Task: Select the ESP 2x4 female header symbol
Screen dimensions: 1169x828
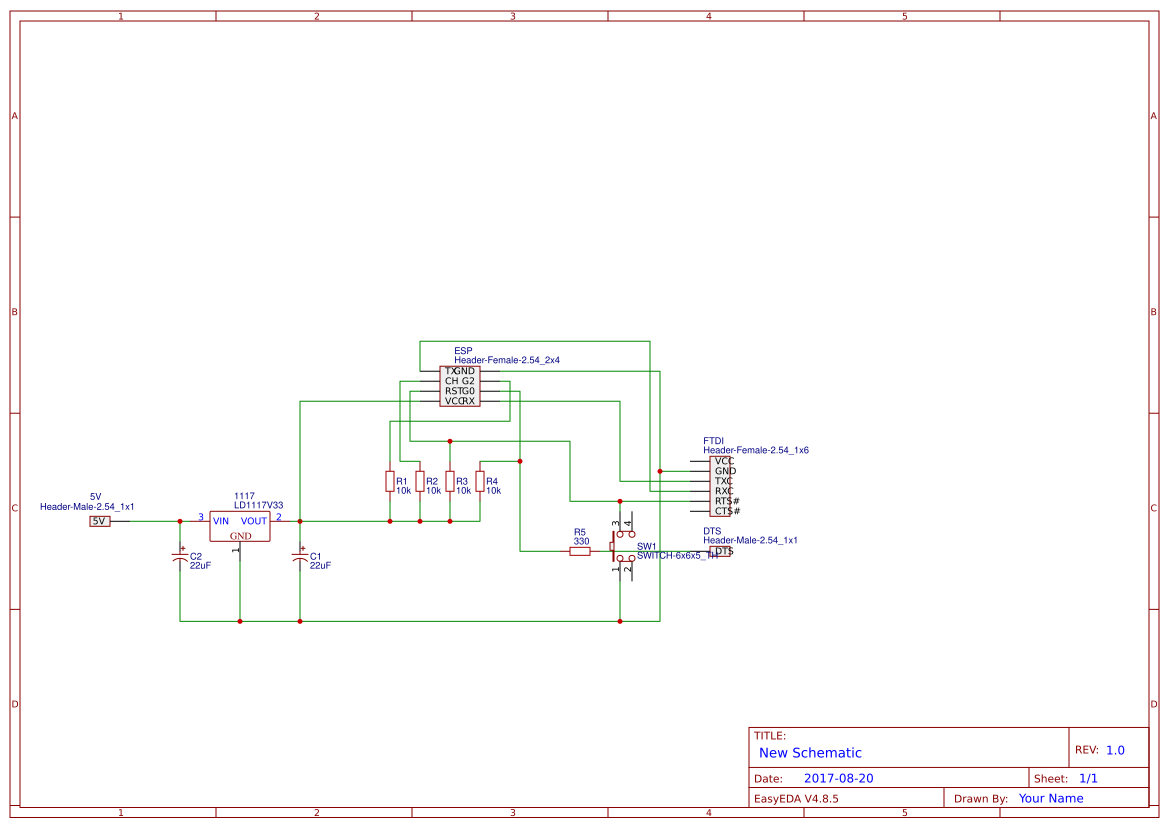Action: 461,386
